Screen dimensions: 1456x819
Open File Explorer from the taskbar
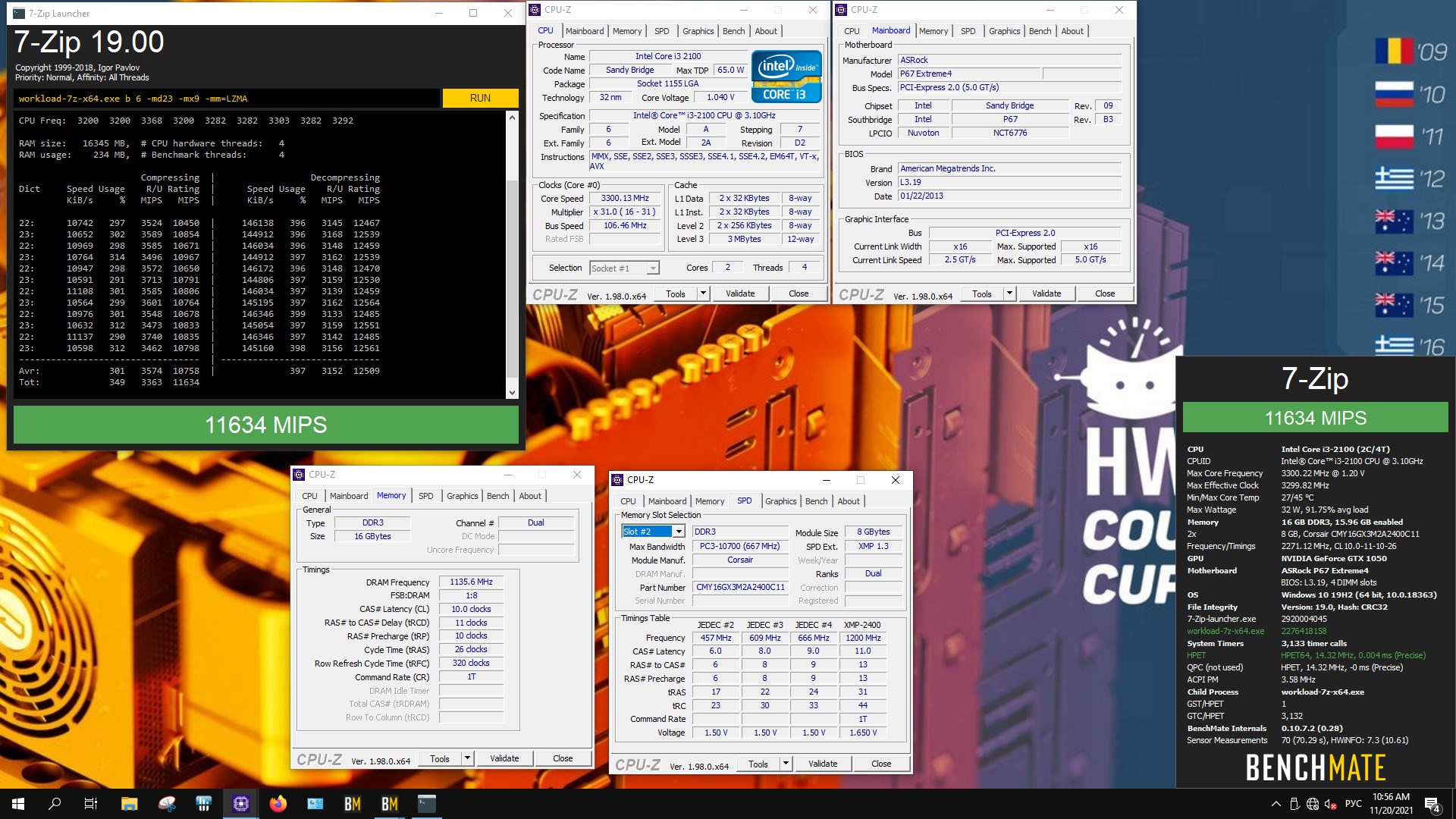pos(129,804)
